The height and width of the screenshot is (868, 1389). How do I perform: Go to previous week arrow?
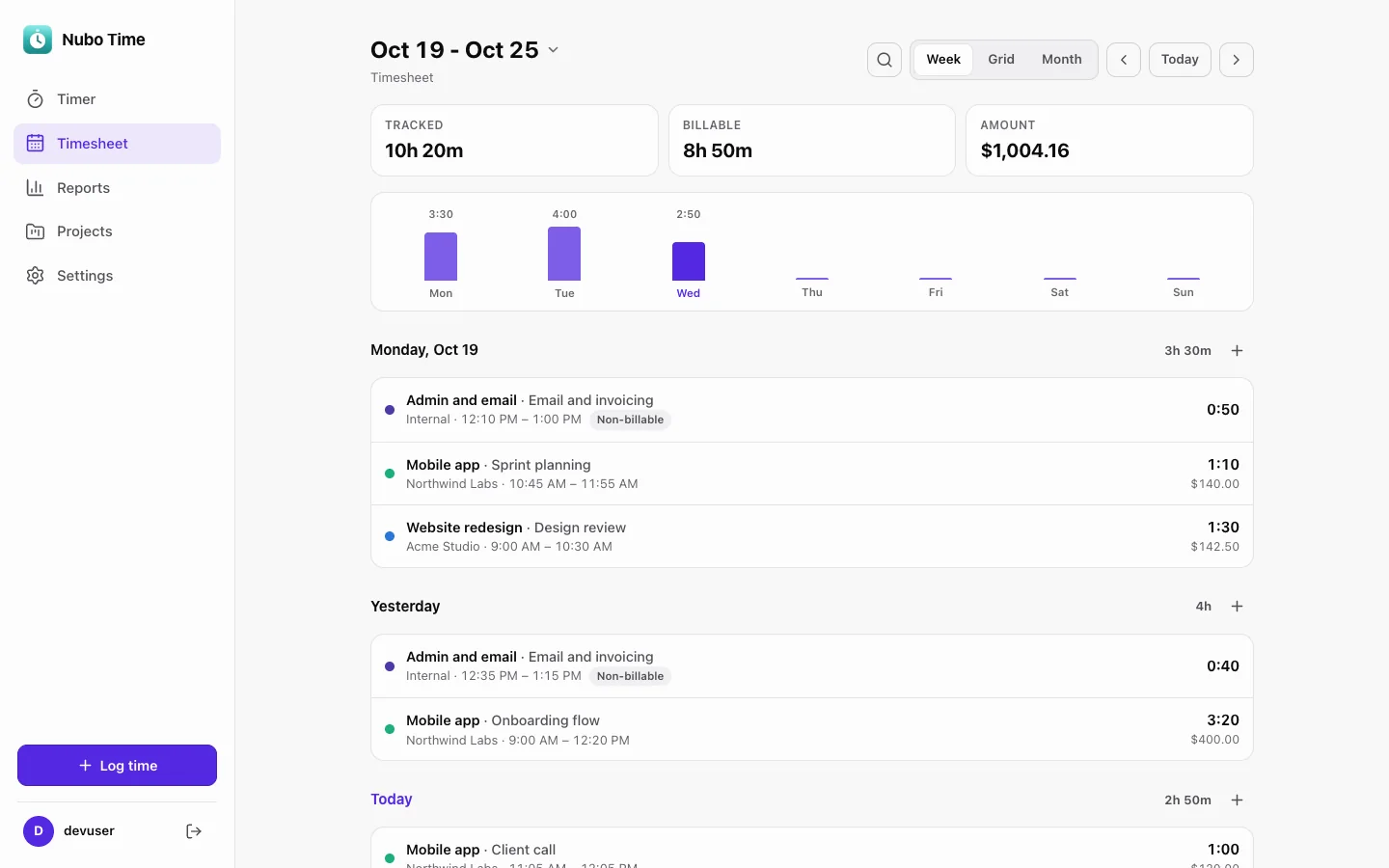coord(1124,60)
